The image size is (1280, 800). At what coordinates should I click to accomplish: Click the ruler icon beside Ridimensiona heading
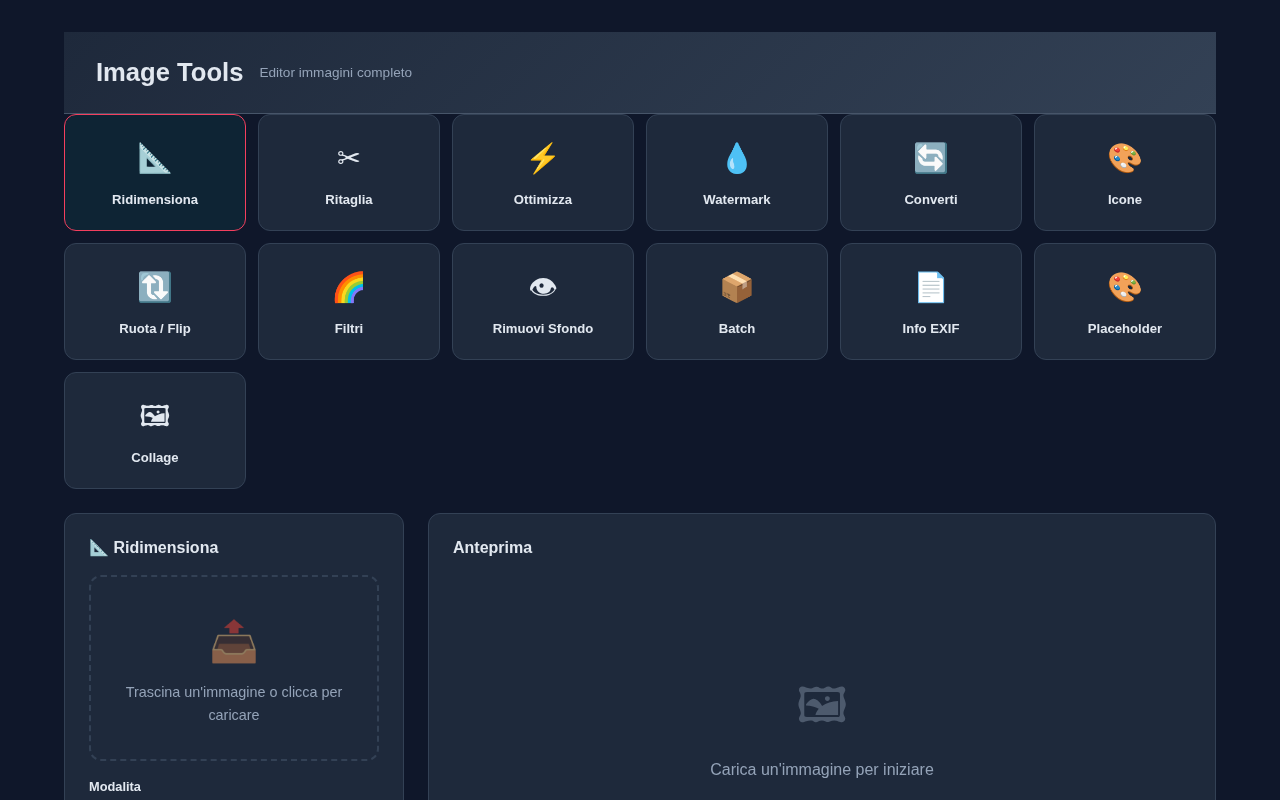click(x=97, y=547)
